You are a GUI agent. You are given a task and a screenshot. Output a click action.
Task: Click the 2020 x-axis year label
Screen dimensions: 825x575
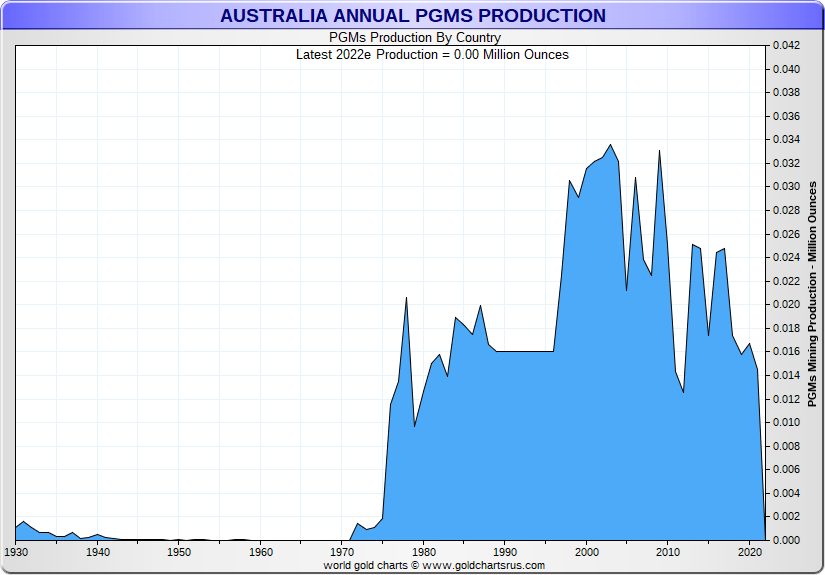749,552
